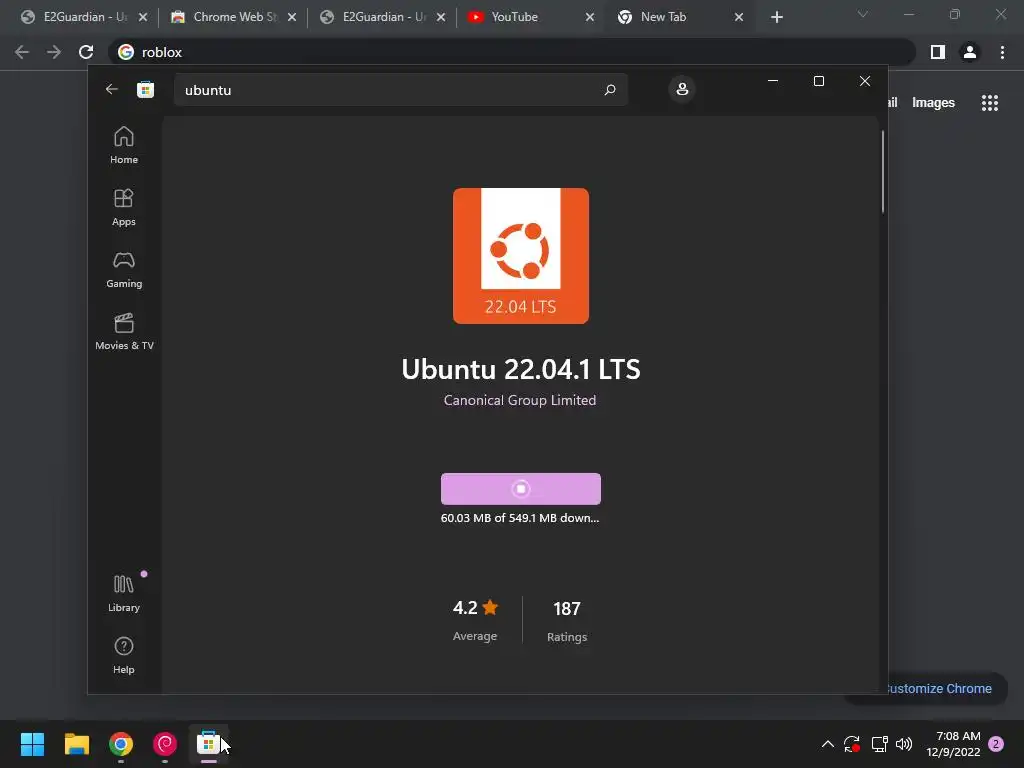
Task: Open Help in Store sidebar
Action: (x=123, y=655)
